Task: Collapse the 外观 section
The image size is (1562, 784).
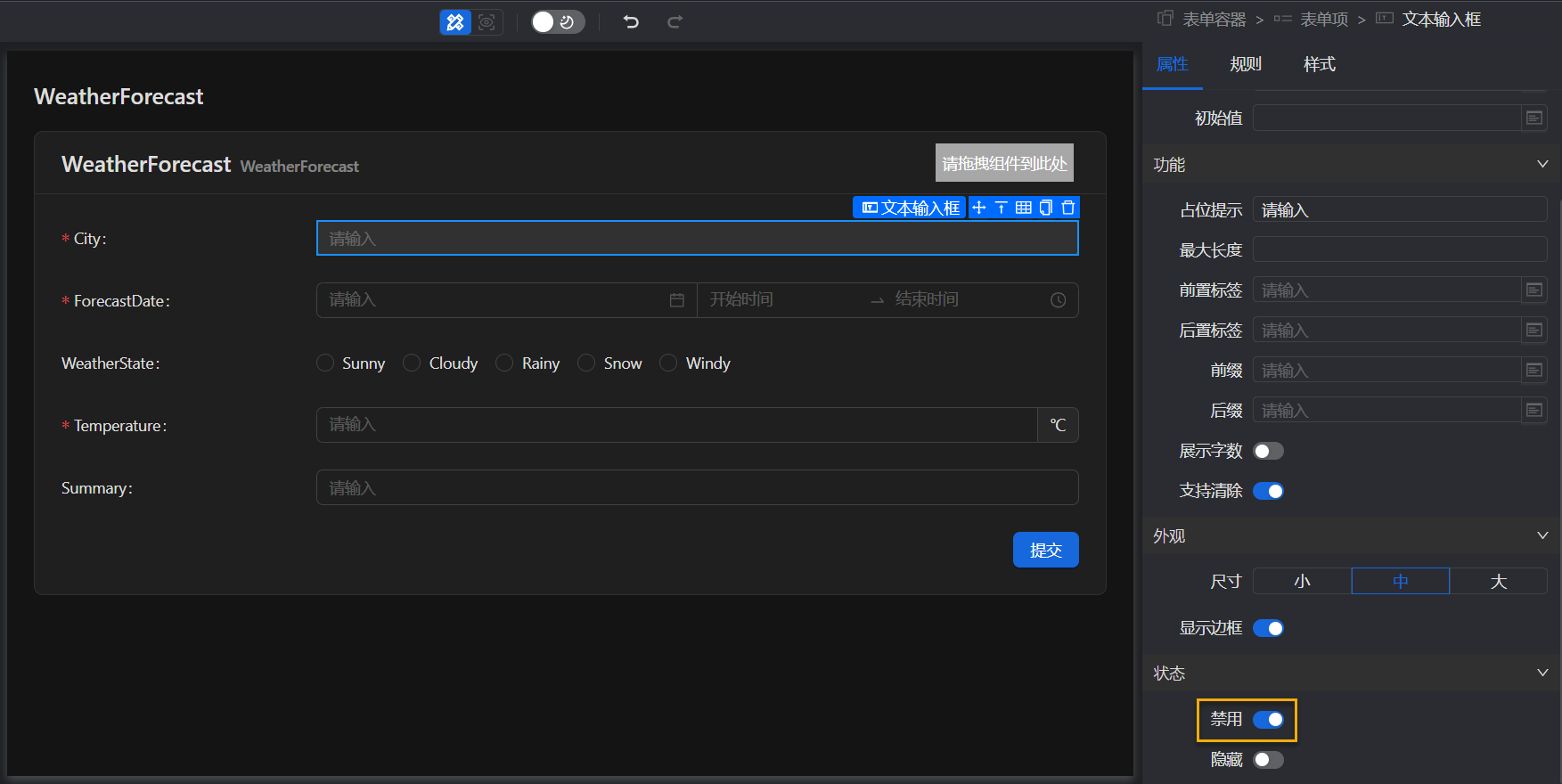Action: 1542,535
